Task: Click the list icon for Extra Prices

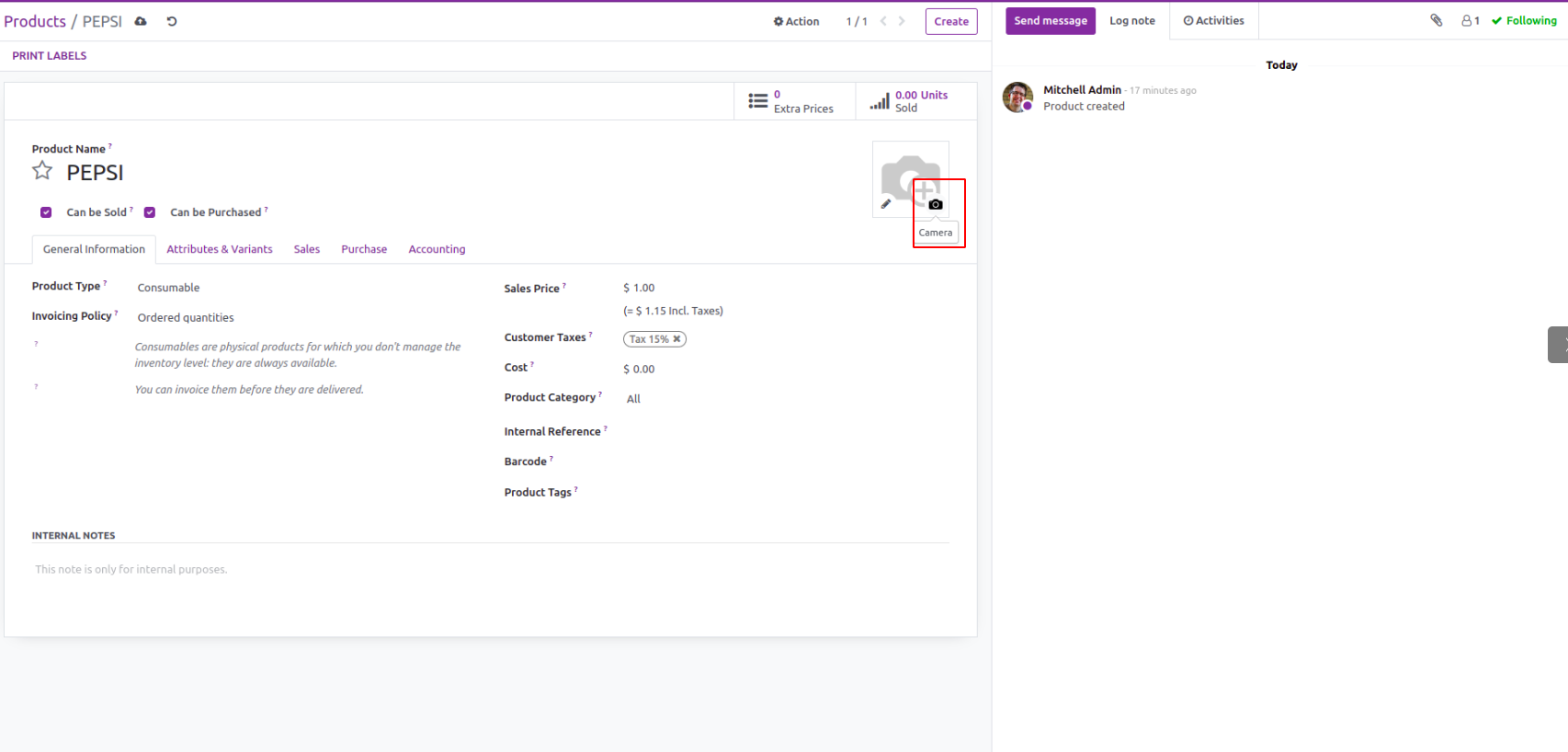Action: [x=758, y=101]
